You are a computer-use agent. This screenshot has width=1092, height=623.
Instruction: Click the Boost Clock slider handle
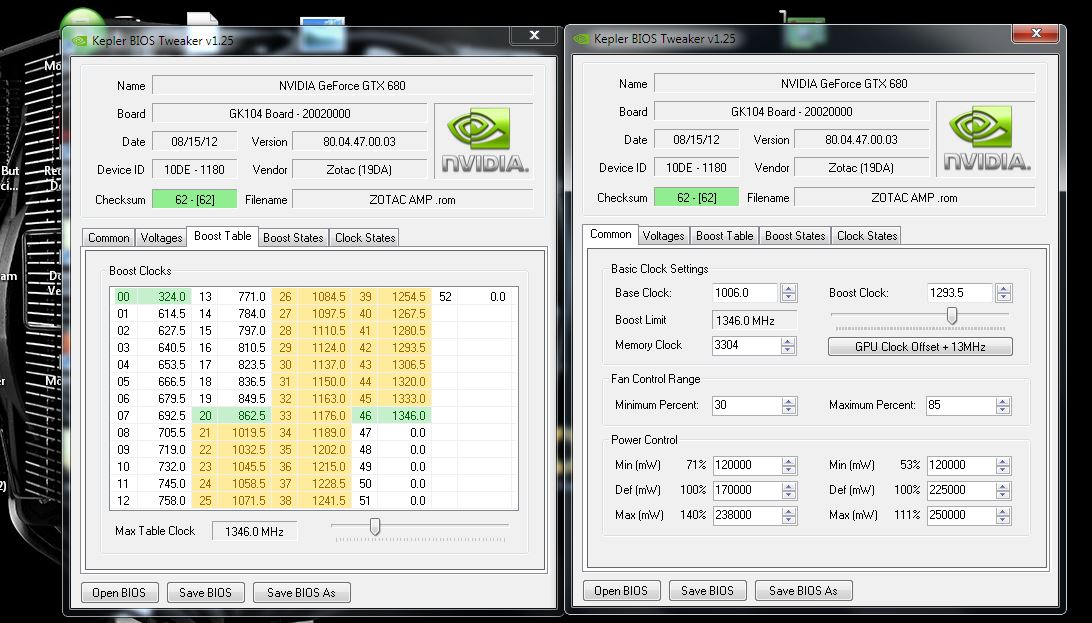point(951,316)
